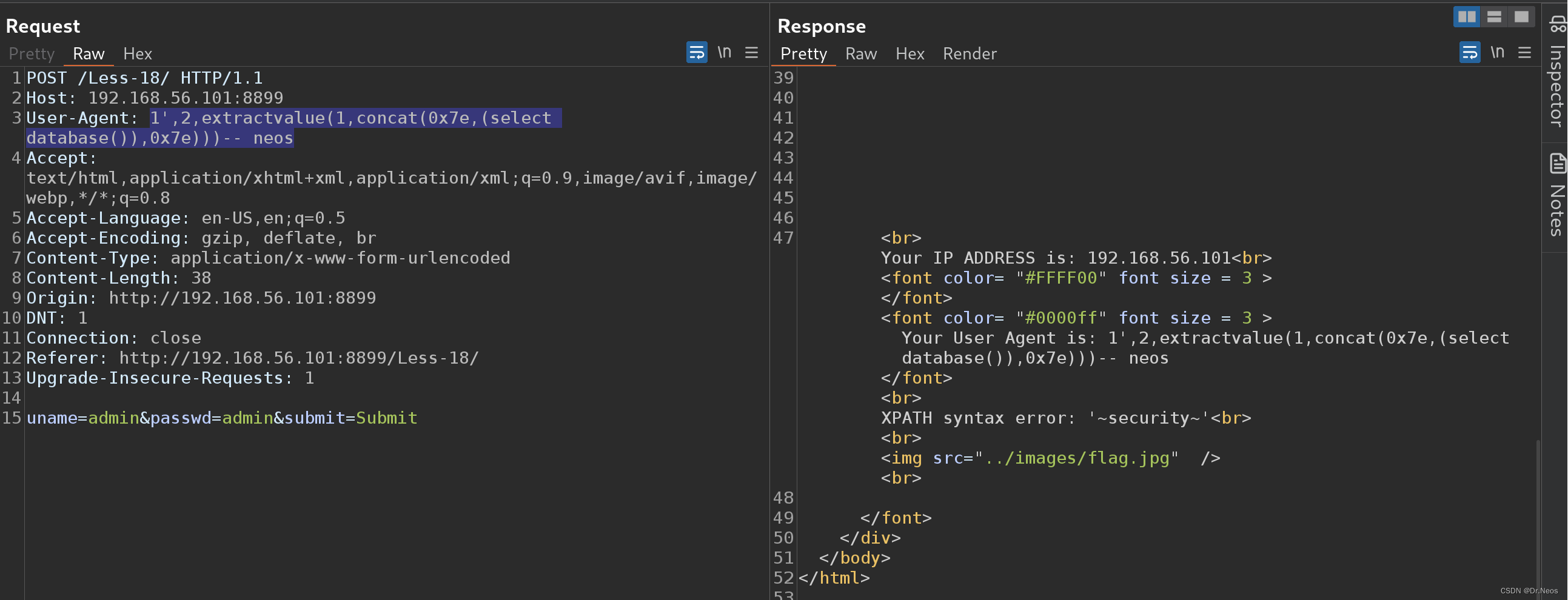
Task: Select the Hex tab in Response
Action: click(910, 53)
